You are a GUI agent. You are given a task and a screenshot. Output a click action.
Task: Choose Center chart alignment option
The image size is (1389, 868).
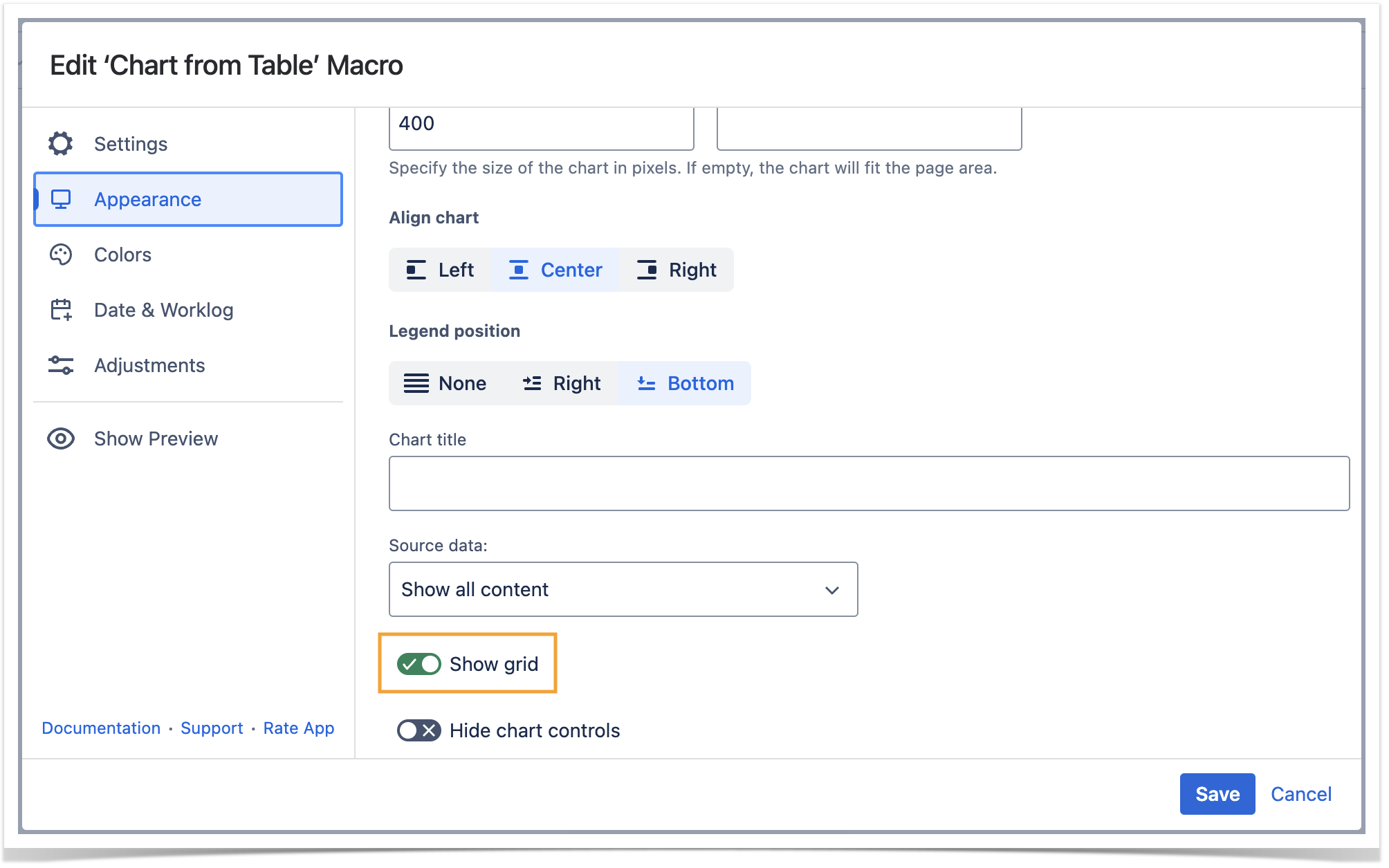click(556, 270)
